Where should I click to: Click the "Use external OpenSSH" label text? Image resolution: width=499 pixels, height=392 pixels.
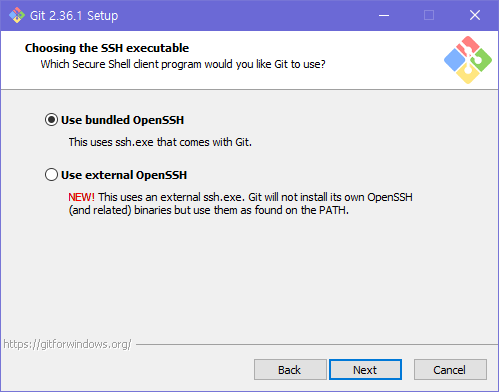pos(124,175)
